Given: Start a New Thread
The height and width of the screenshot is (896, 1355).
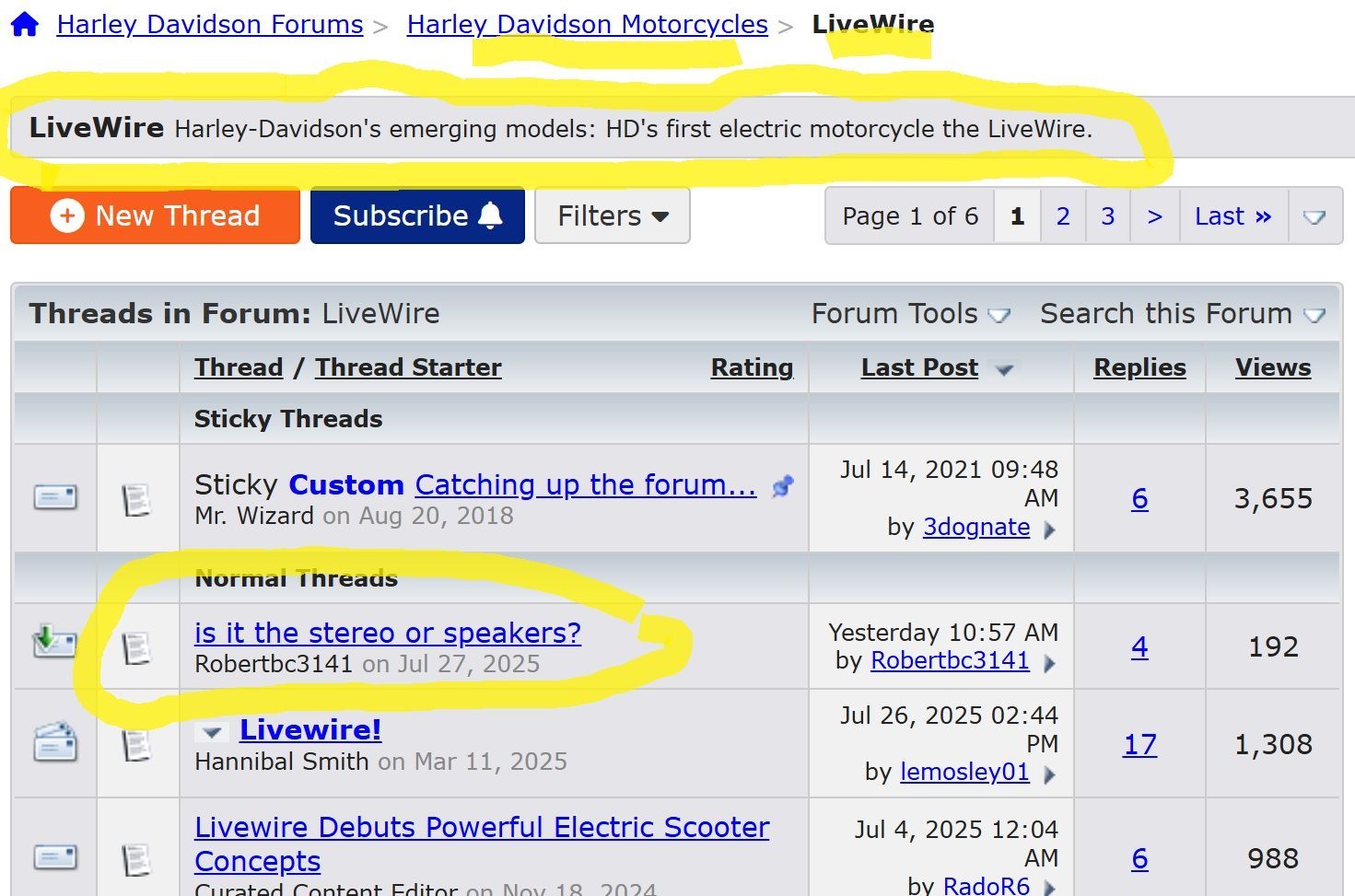Looking at the screenshot, I should tap(156, 216).
